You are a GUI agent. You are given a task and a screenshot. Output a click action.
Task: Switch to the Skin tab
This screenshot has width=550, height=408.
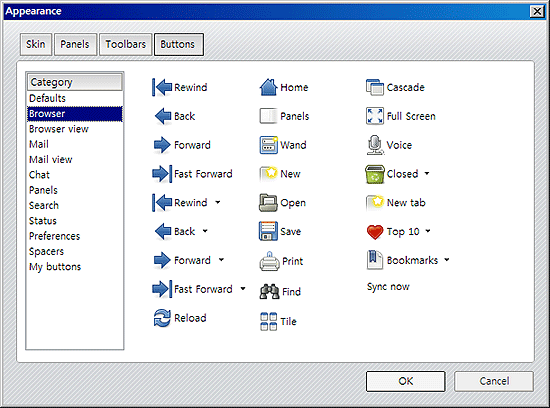click(x=36, y=44)
